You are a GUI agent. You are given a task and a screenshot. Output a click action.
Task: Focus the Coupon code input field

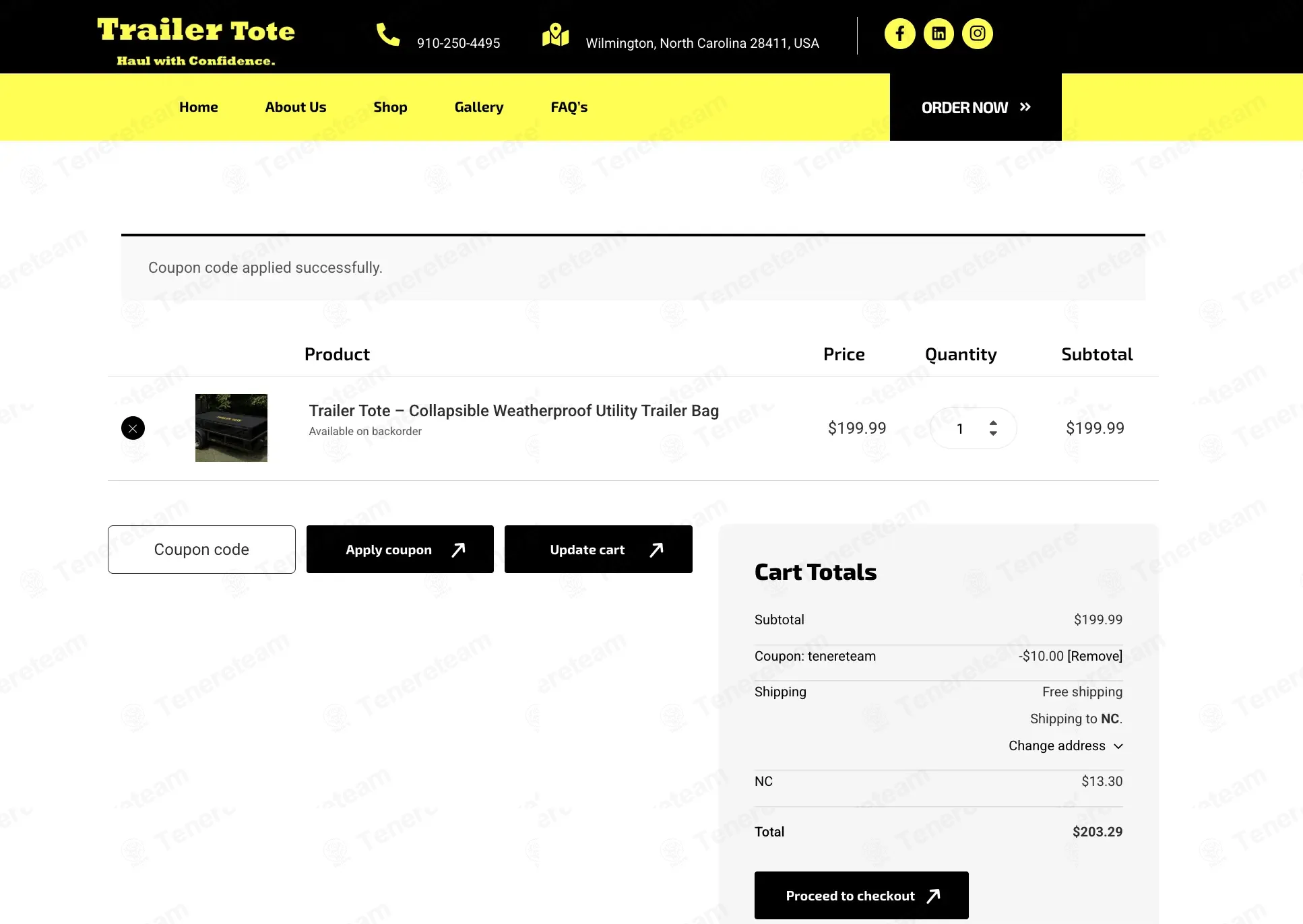(x=201, y=550)
